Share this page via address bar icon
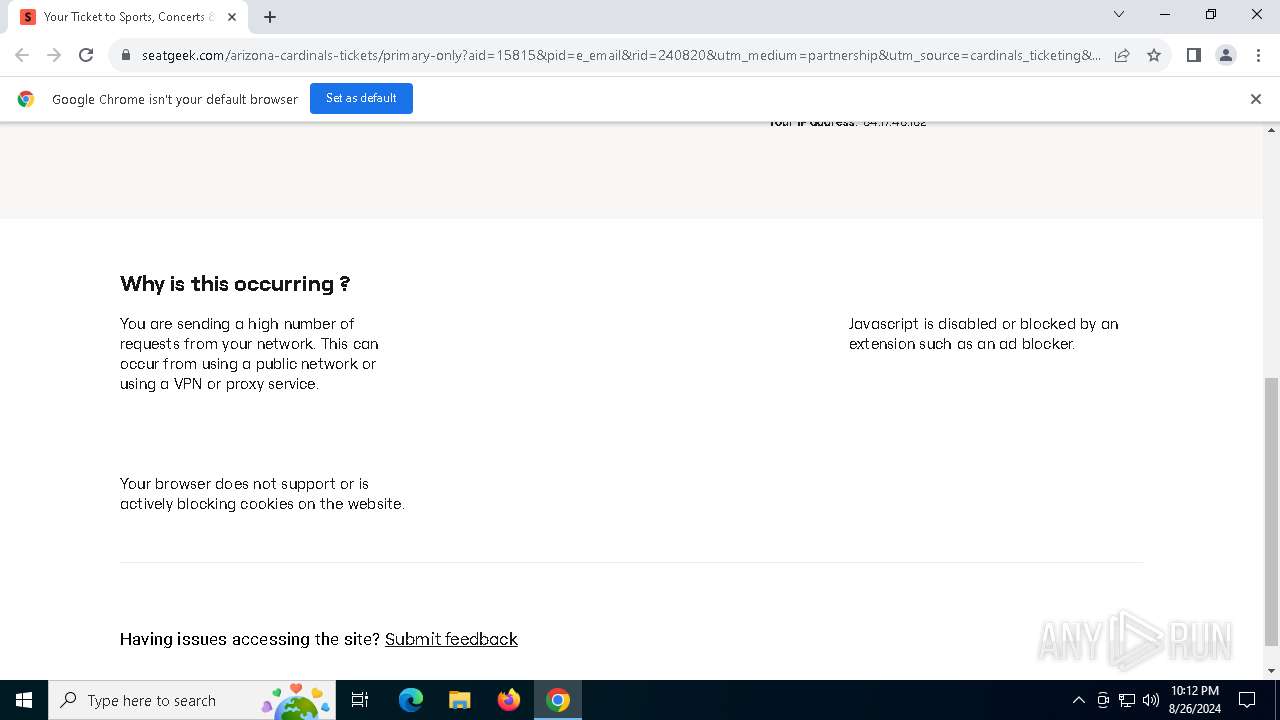The height and width of the screenshot is (720, 1280). pos(1122,55)
